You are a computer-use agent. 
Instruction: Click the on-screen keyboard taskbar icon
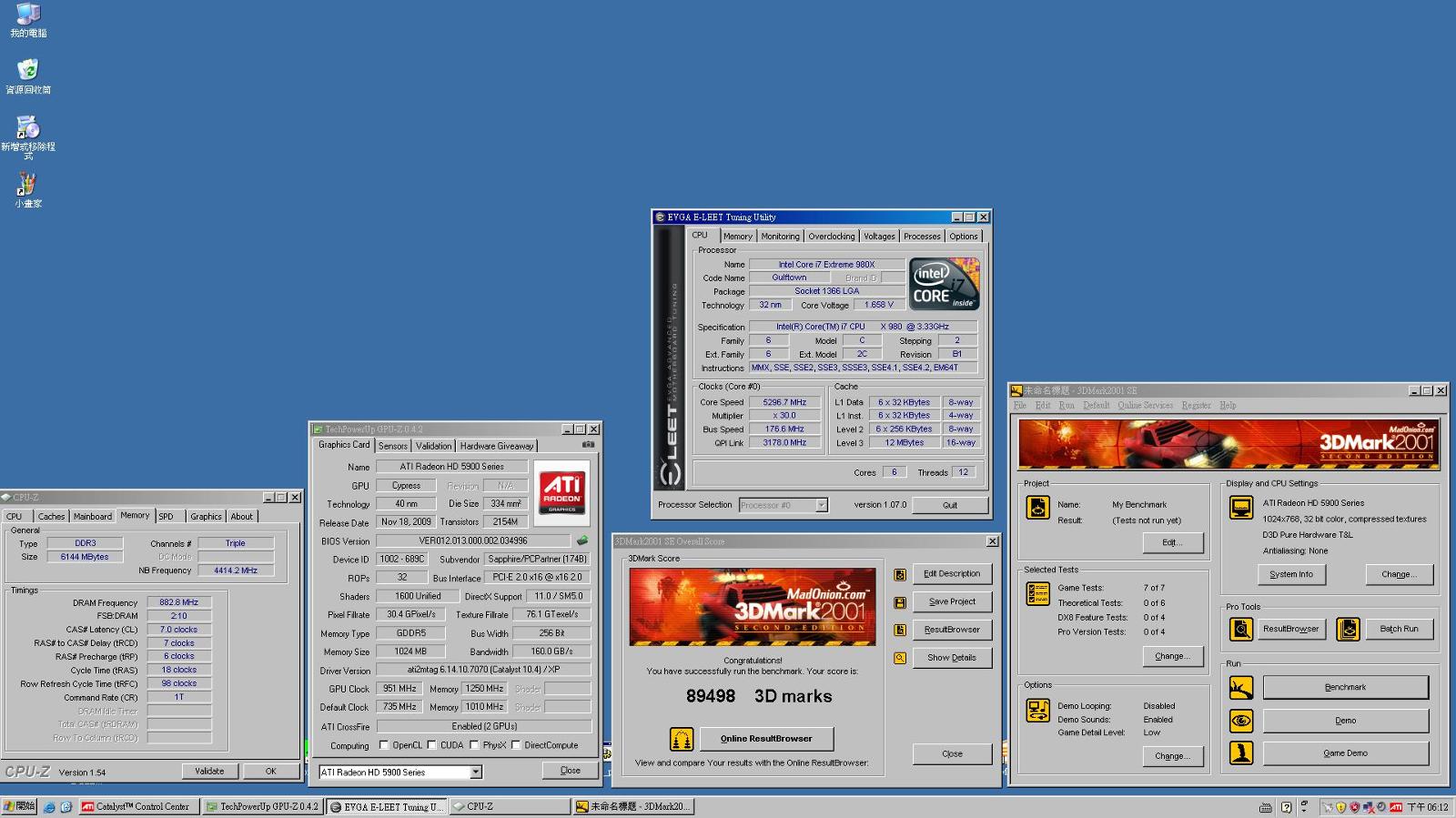click(x=1265, y=807)
